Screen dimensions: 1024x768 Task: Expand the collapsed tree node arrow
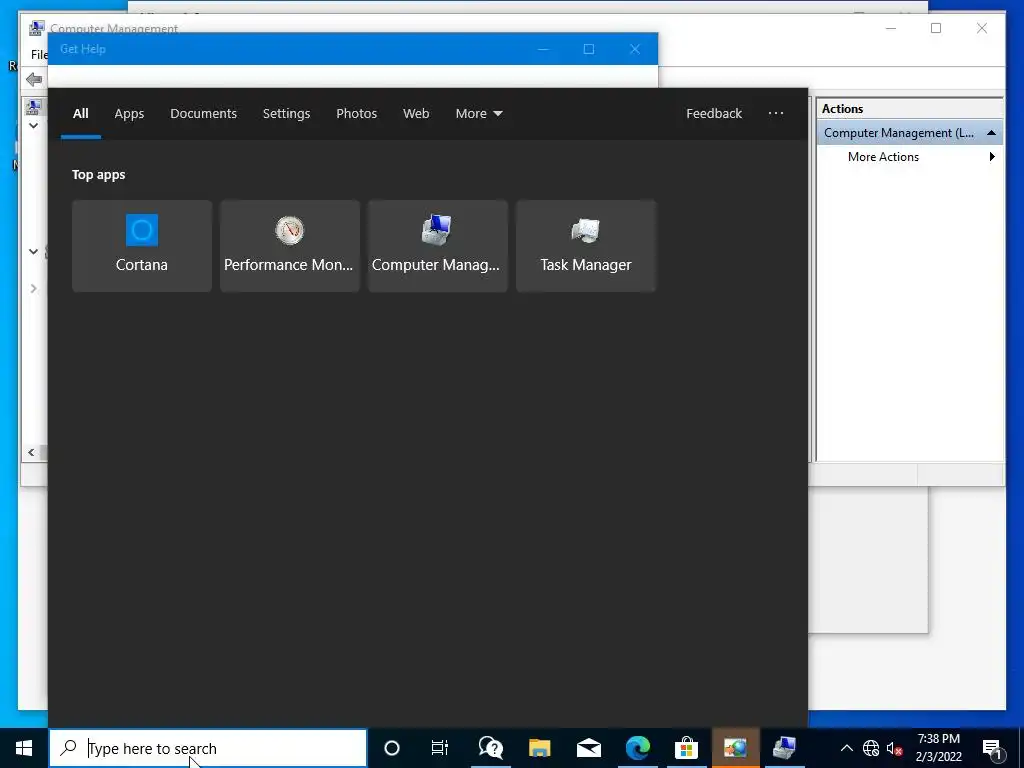coord(33,289)
